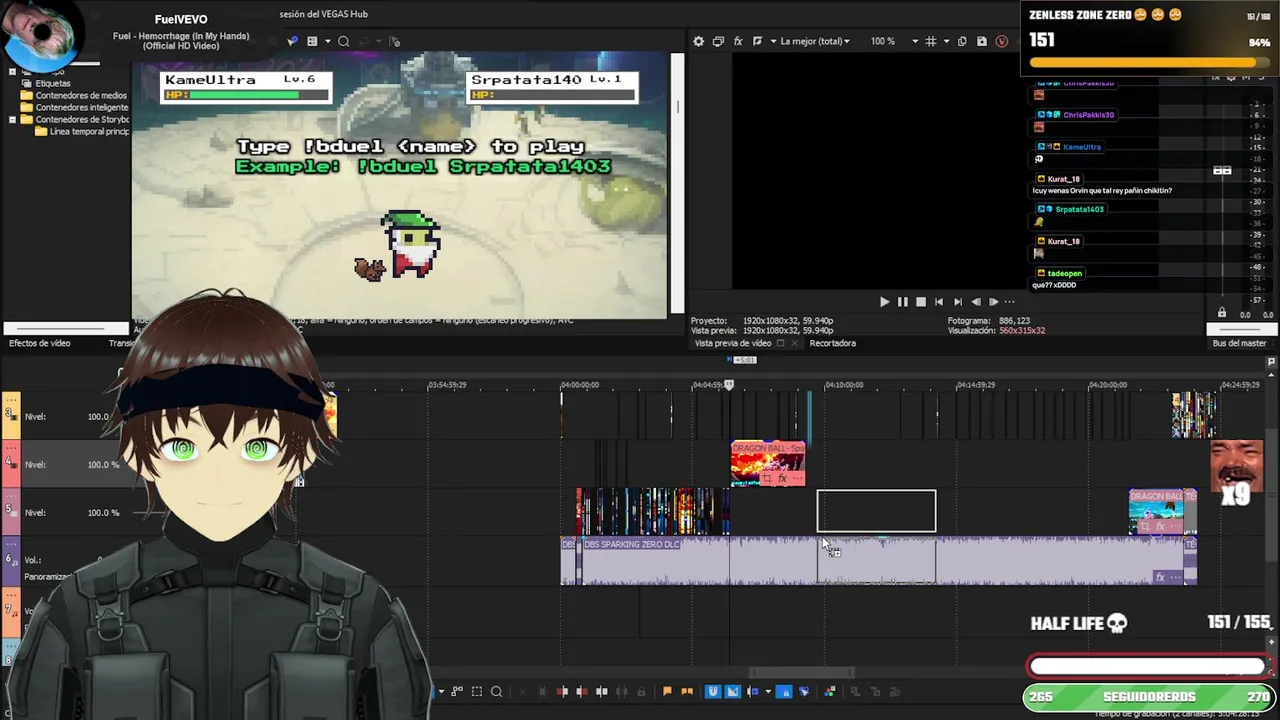1280x720 pixels.
Task: Step to next frame in preview
Action: click(993, 302)
